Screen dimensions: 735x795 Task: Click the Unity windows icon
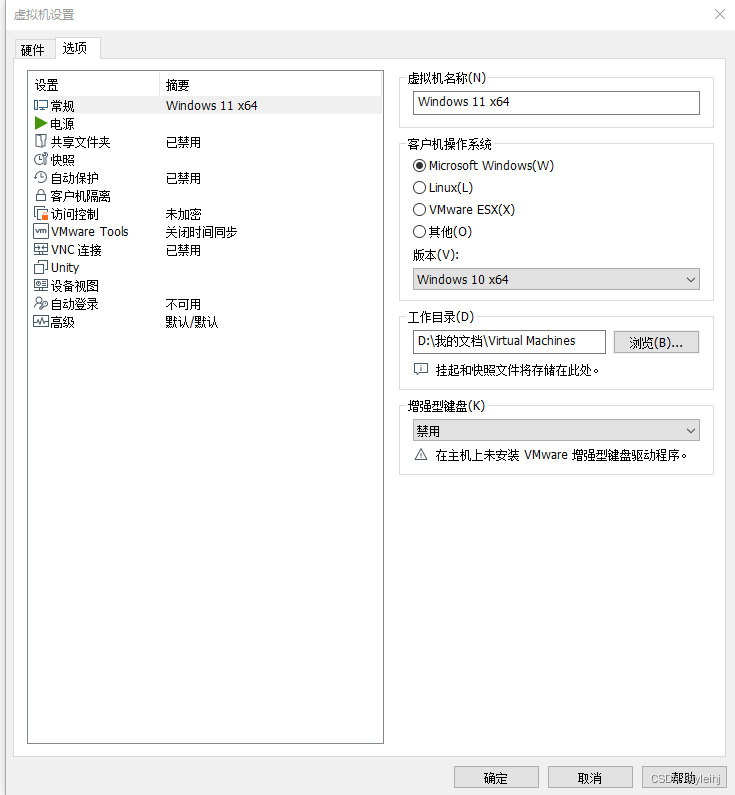click(x=41, y=267)
